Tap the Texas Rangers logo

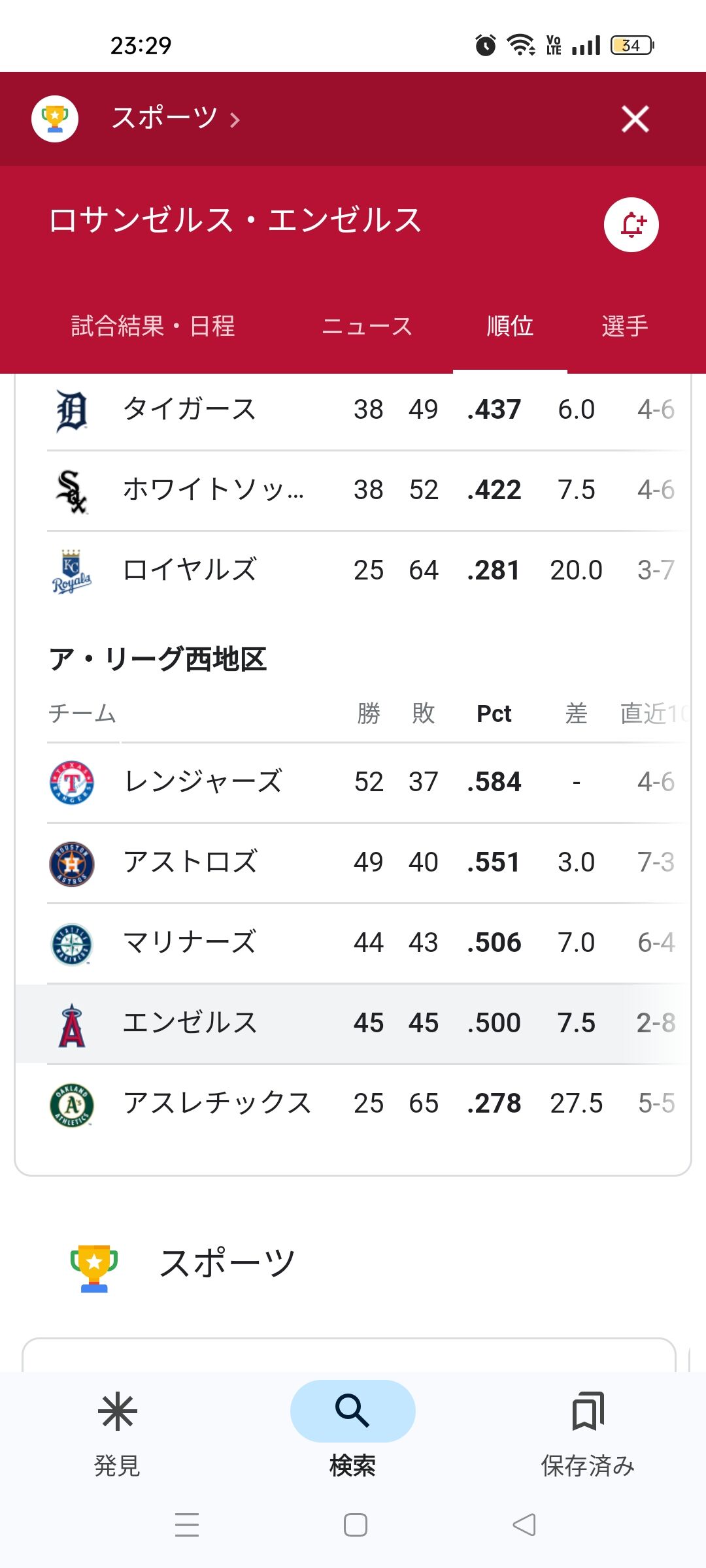point(72,783)
